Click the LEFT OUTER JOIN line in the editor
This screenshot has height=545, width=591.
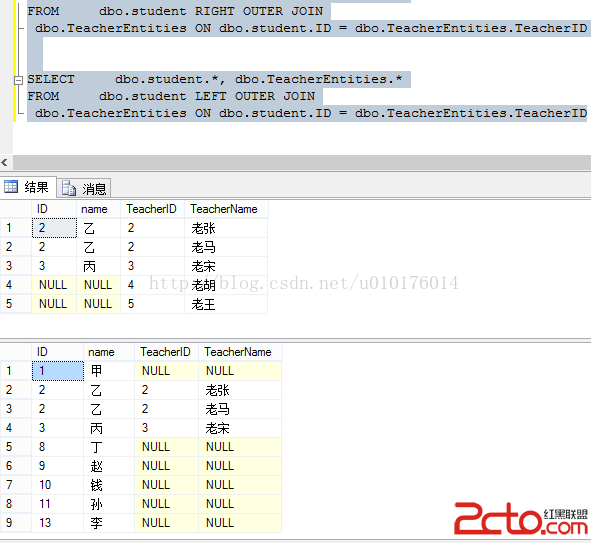click(x=171, y=96)
